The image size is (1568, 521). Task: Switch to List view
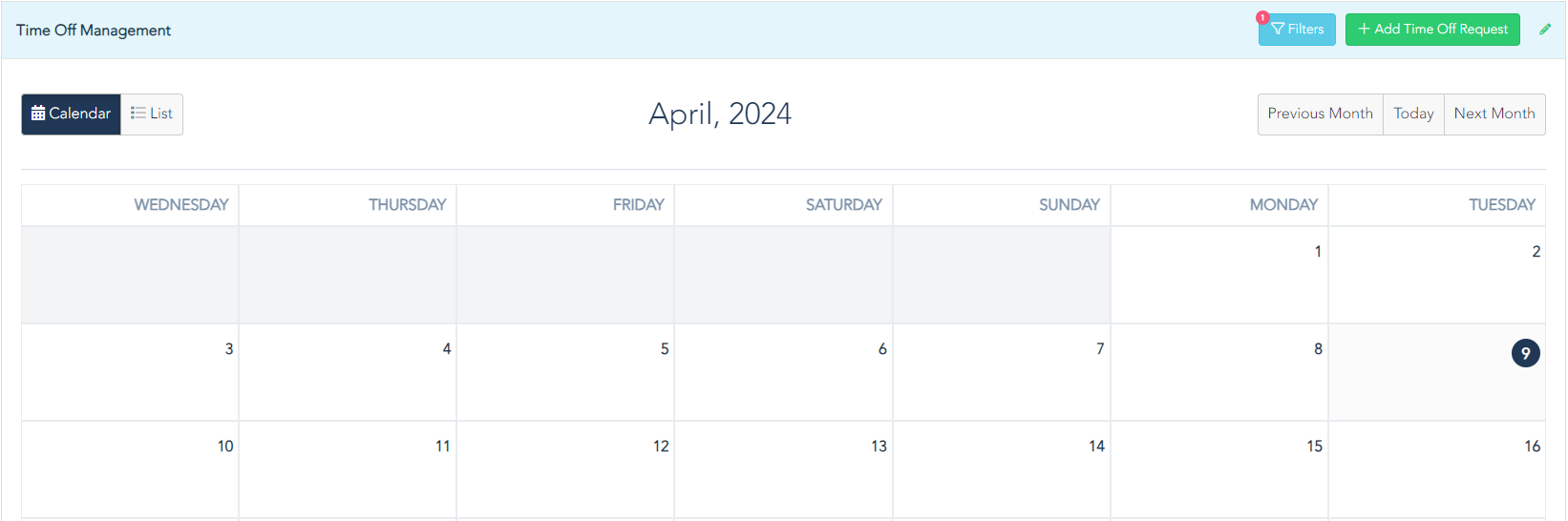pos(152,114)
